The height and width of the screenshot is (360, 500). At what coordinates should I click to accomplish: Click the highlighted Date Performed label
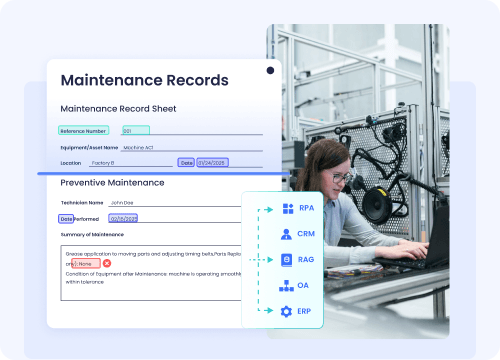[x=66, y=219]
